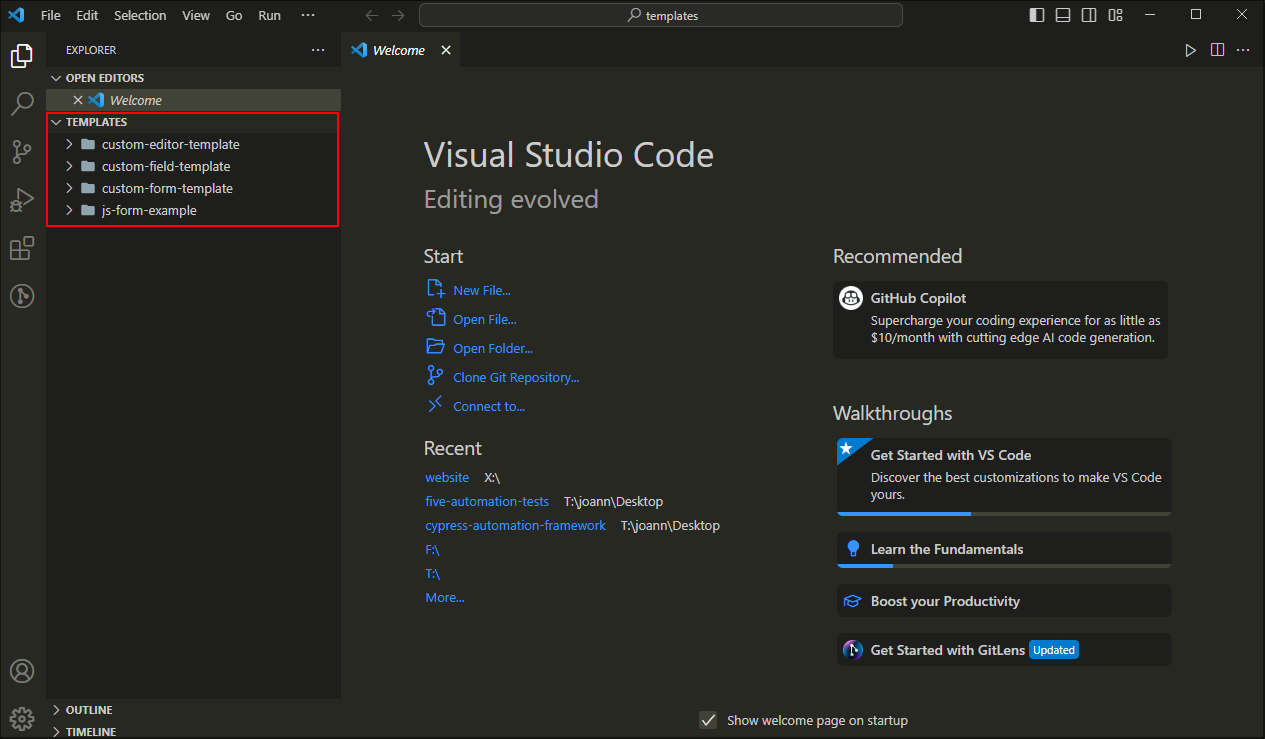Open the Search view icon
Image resolution: width=1265 pixels, height=739 pixels.
(x=22, y=104)
